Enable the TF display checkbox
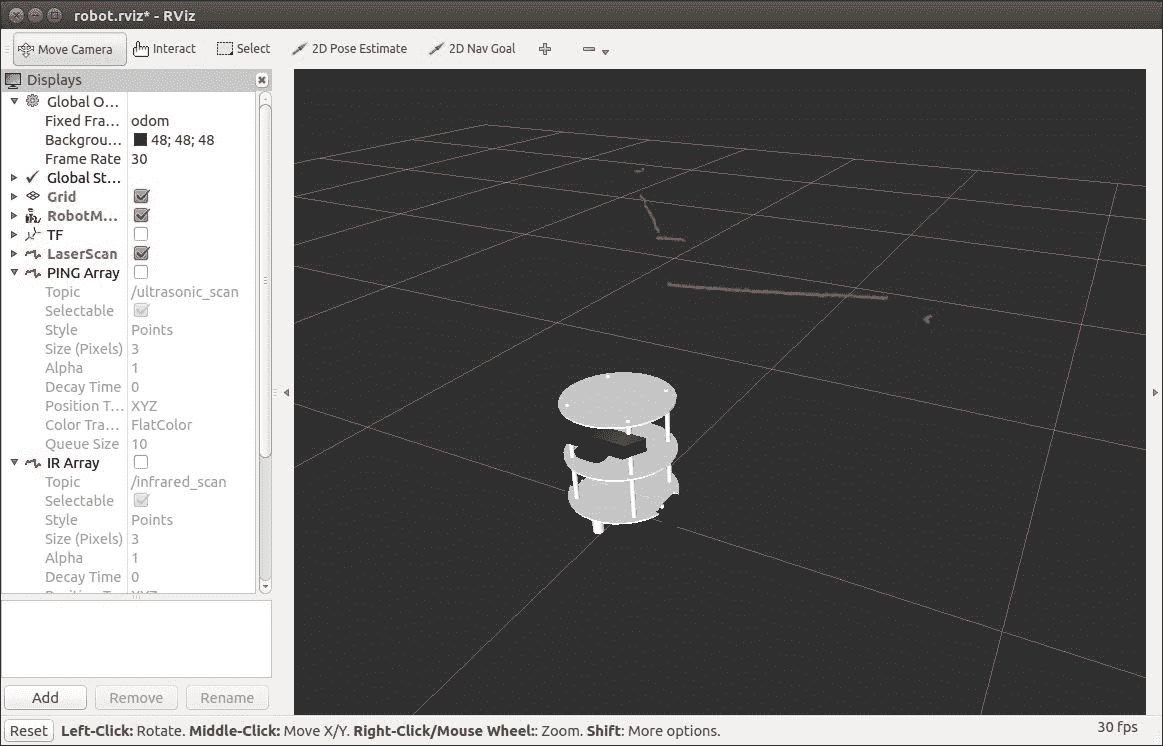The image size is (1163, 746). [x=141, y=235]
